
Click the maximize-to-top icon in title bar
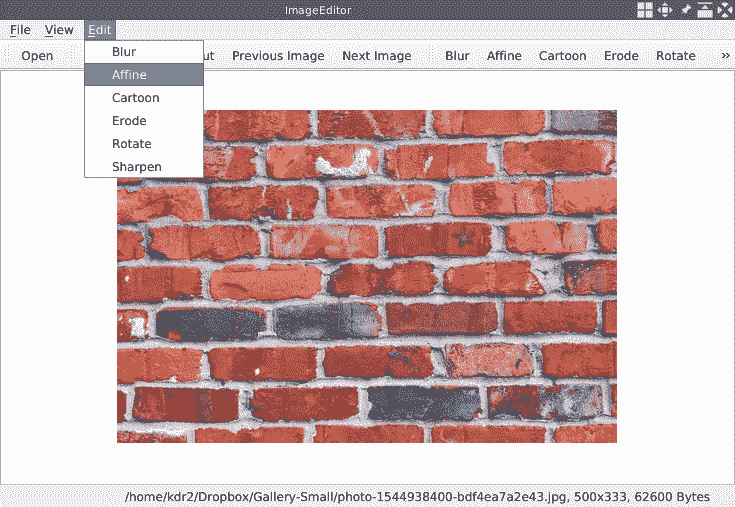pos(705,10)
